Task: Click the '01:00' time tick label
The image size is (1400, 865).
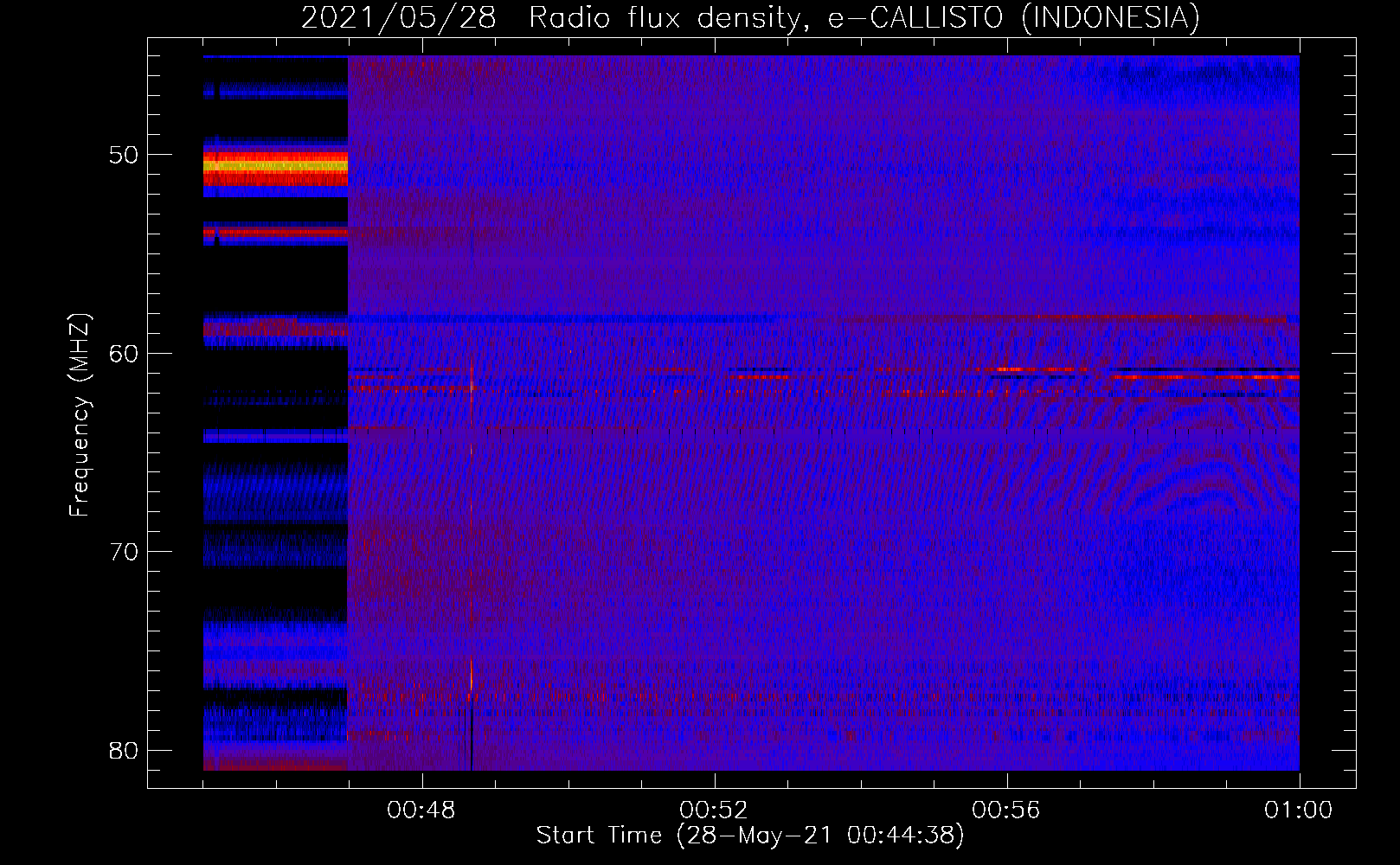Action: point(1299,811)
